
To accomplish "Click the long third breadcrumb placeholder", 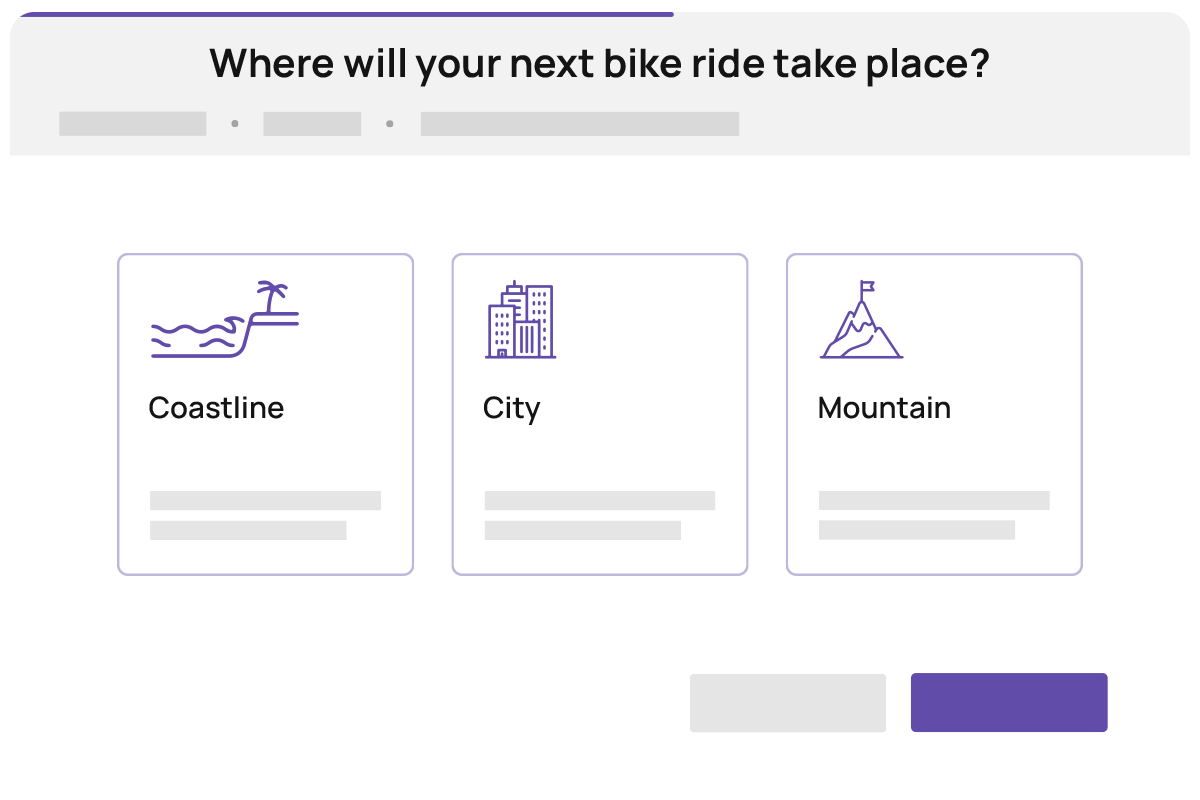I will click(580, 124).
